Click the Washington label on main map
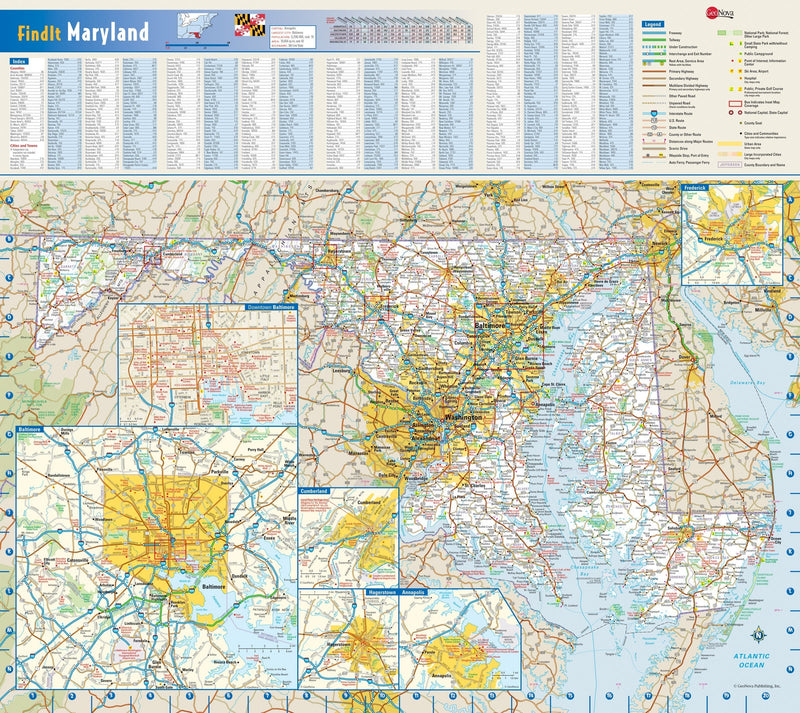 point(463,417)
